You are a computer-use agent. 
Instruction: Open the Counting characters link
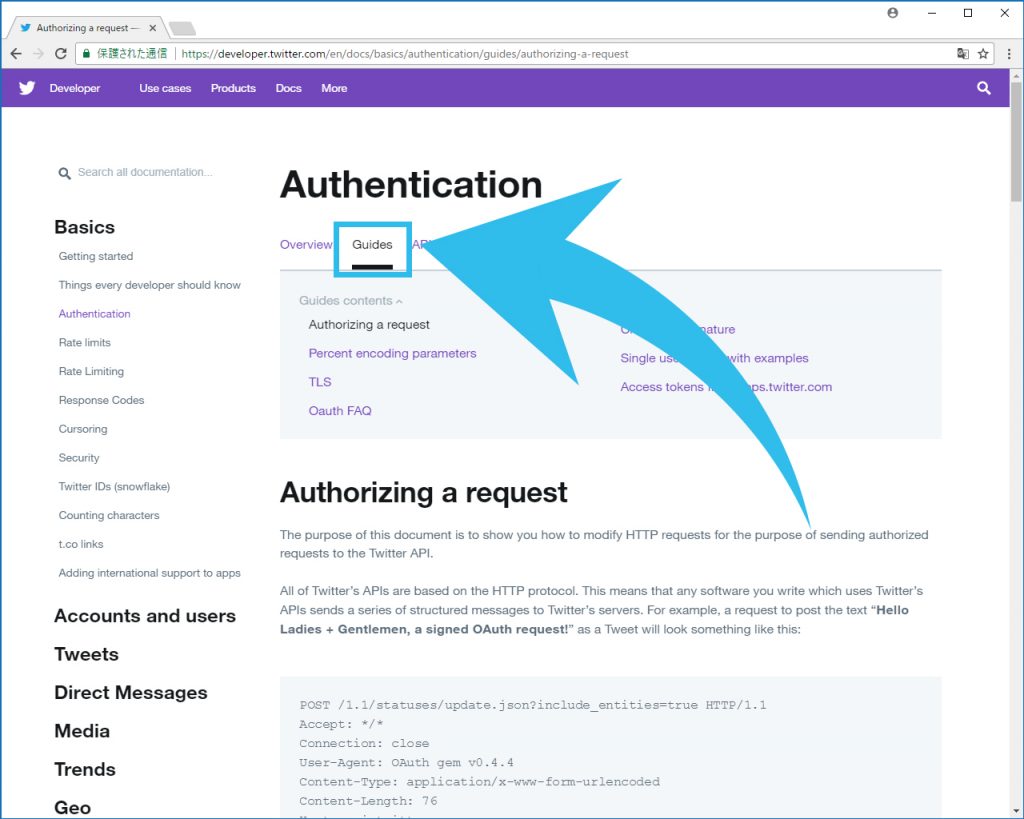(109, 515)
